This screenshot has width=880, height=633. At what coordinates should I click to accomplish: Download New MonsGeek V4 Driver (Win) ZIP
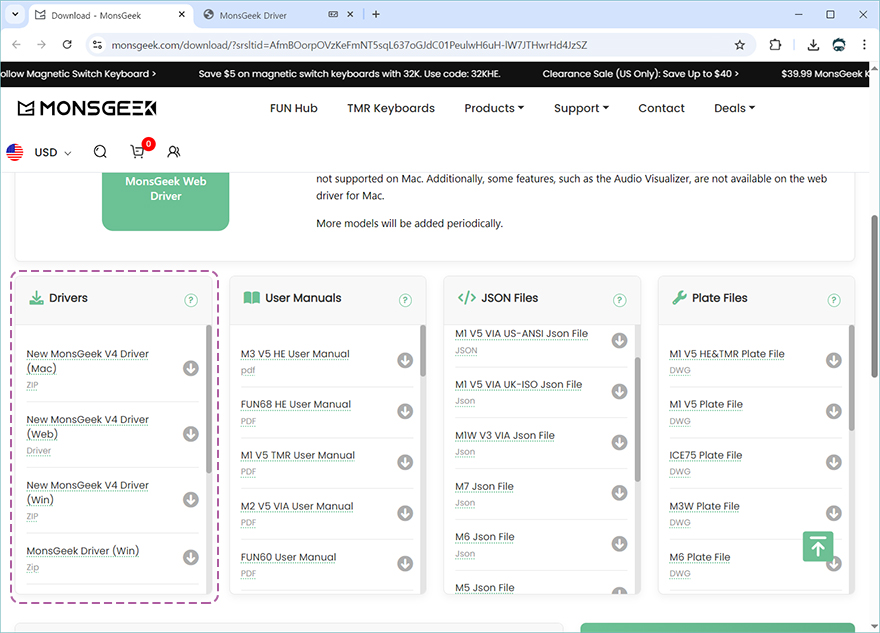(191, 499)
